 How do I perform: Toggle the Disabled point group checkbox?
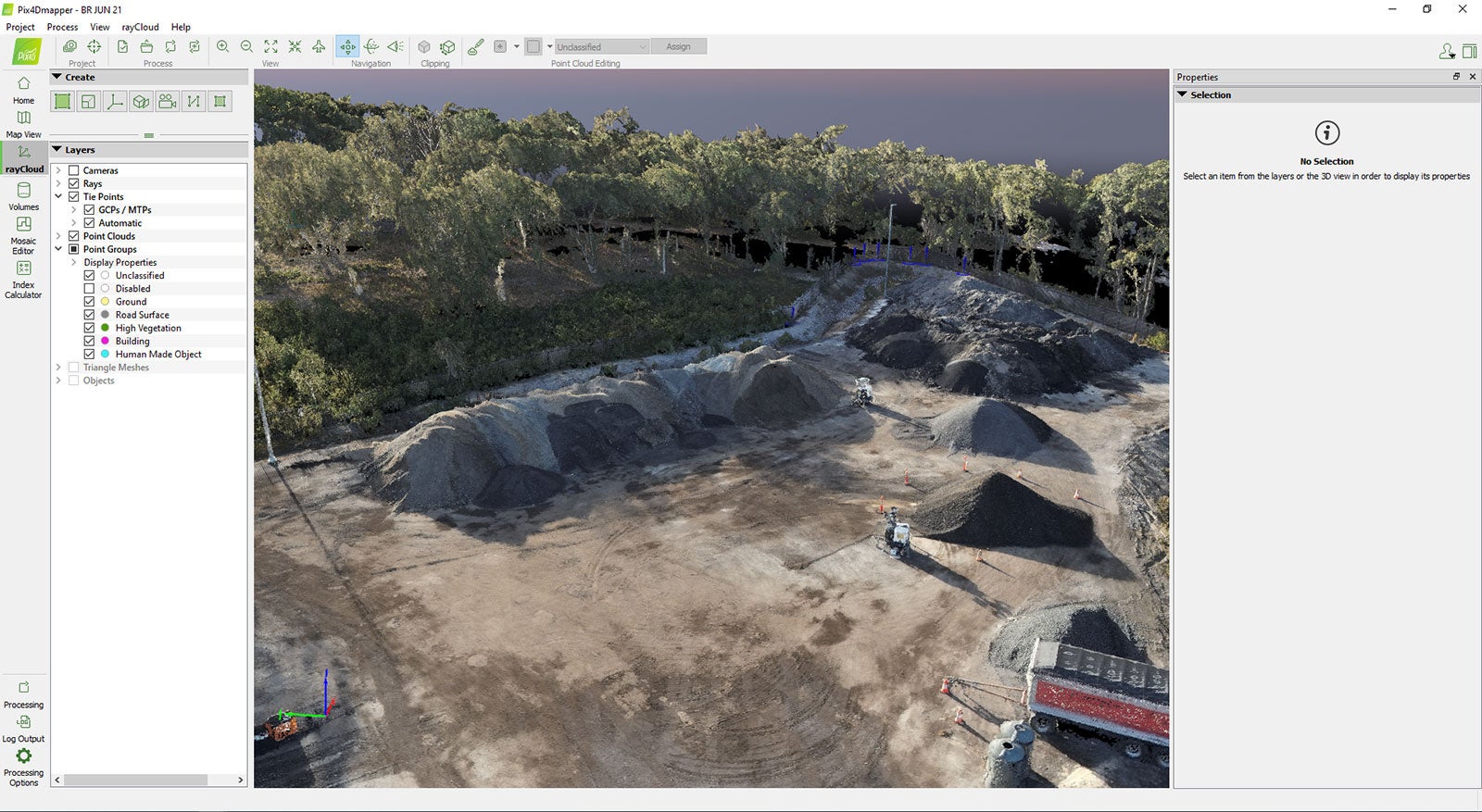click(x=90, y=289)
